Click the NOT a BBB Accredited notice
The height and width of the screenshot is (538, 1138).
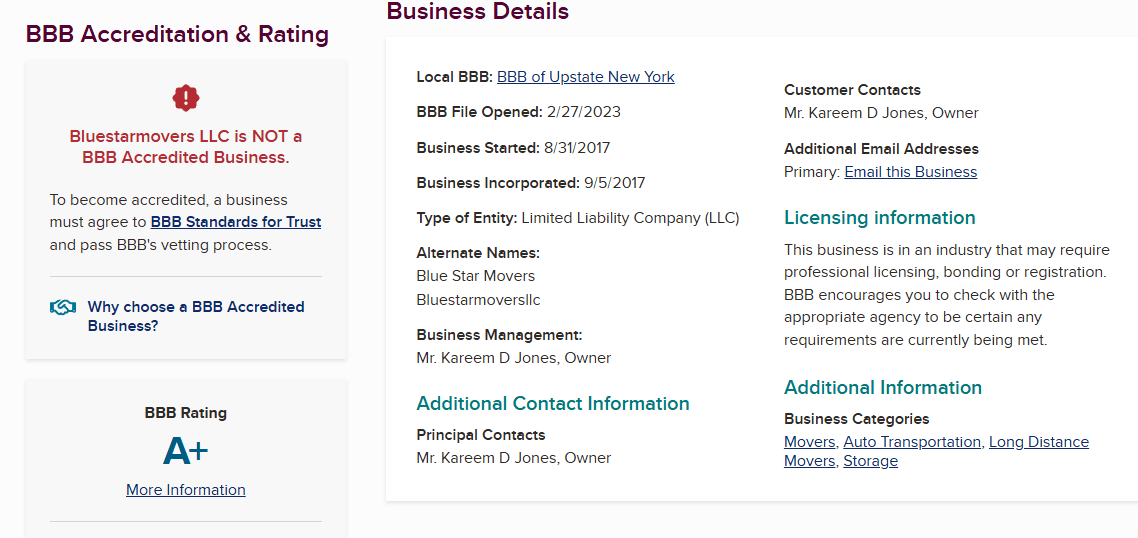click(186, 147)
